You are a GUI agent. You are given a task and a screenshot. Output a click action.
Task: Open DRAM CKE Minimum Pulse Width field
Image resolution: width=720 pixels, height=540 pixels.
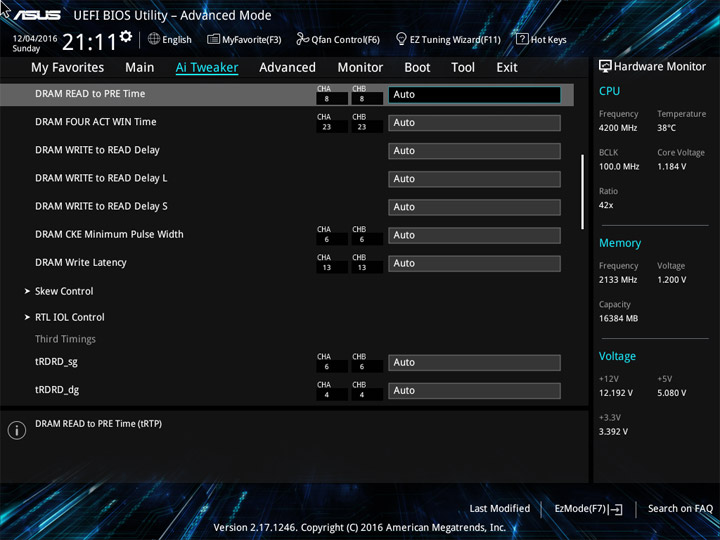click(474, 236)
